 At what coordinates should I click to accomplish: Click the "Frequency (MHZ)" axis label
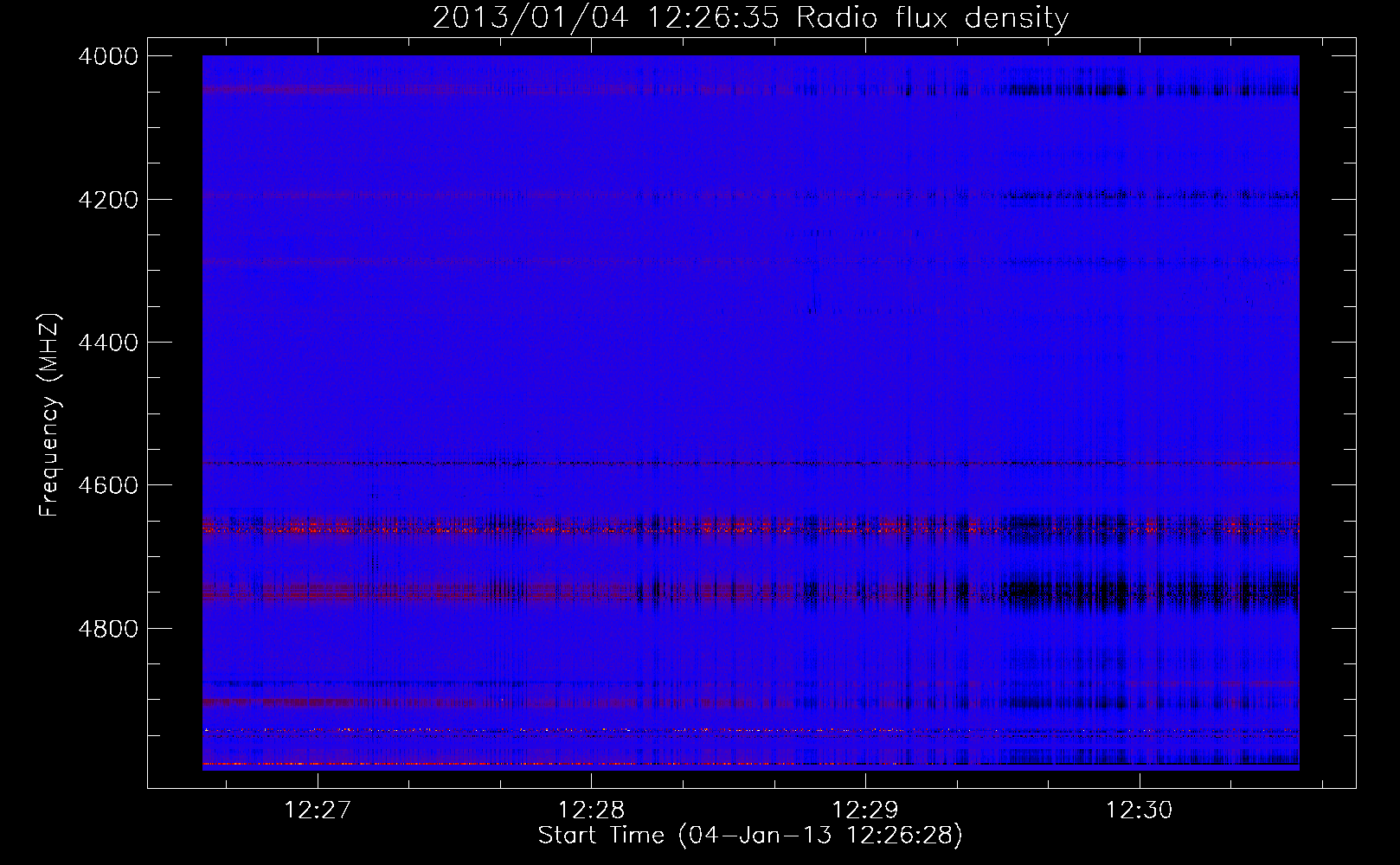click(x=50, y=415)
